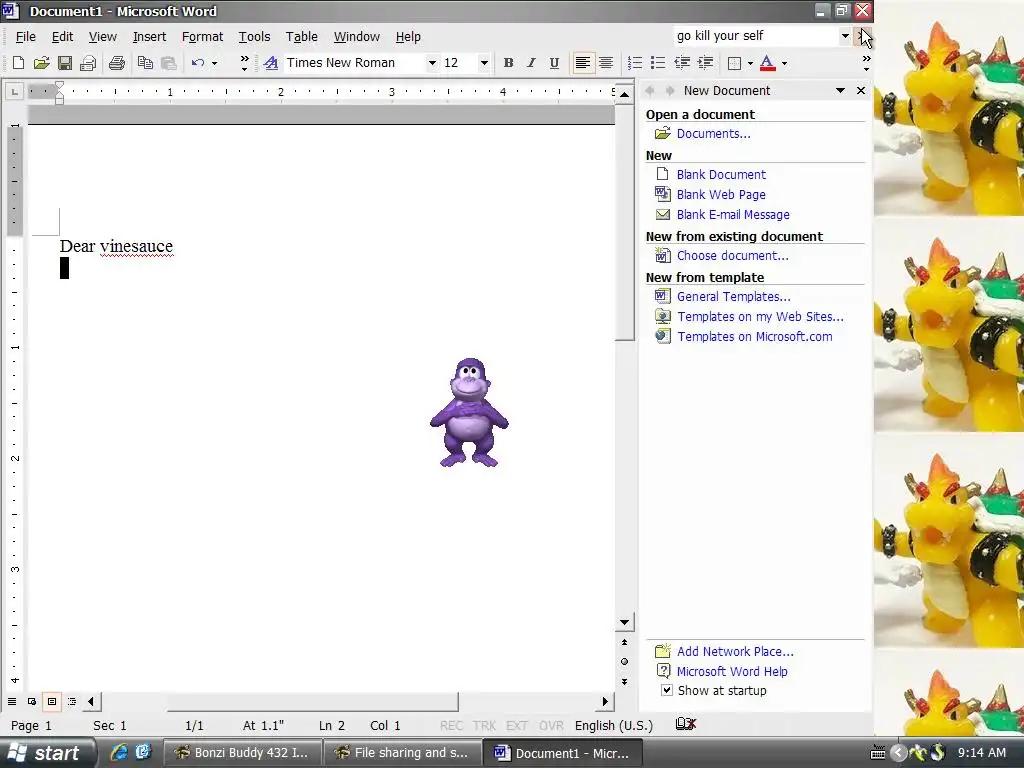Expand Formatting toolbar options chevron

[x=867, y=63]
